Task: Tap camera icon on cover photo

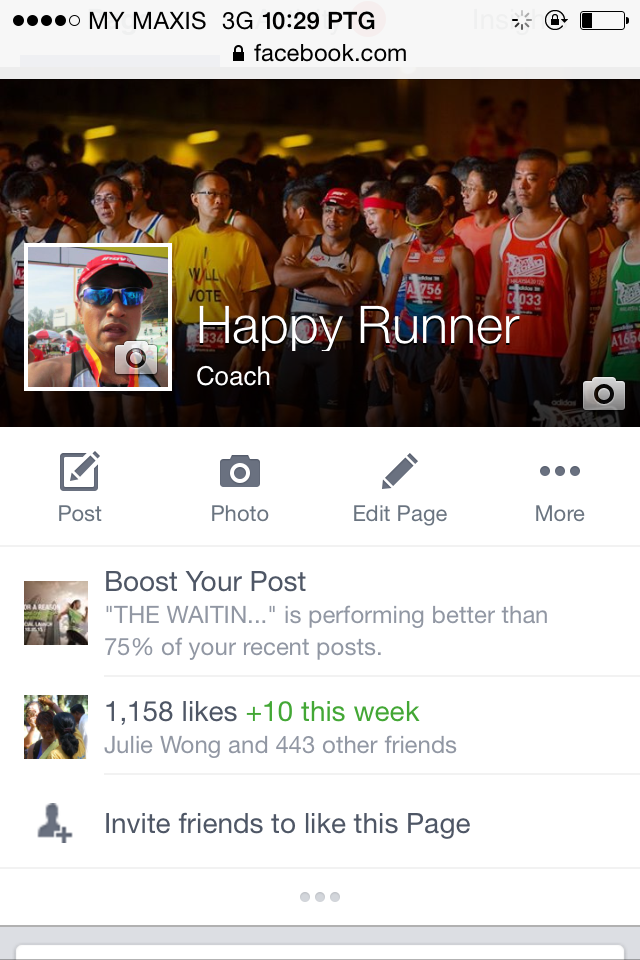Action: (x=604, y=393)
